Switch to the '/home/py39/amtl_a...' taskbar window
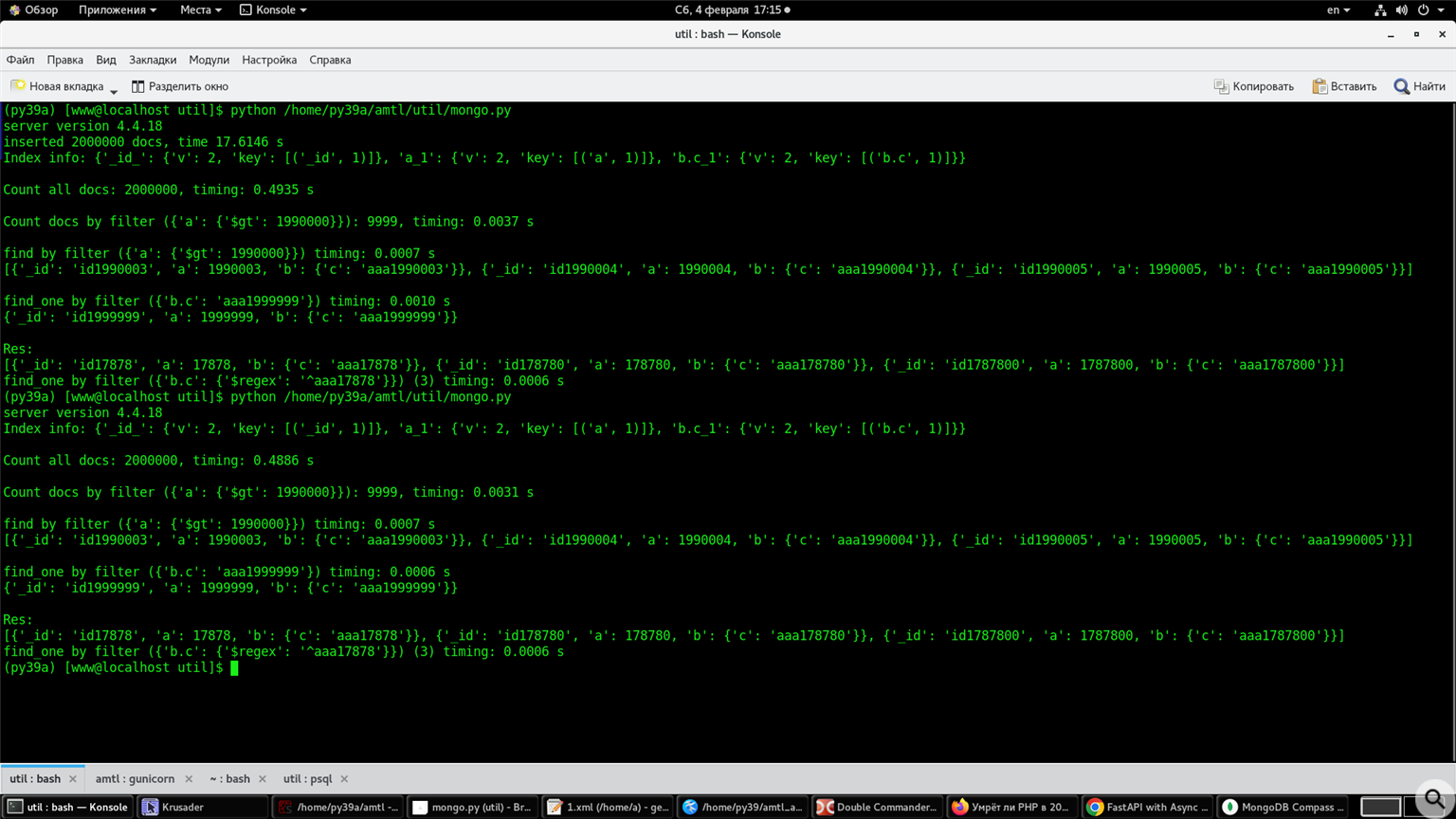Image resolution: width=1456 pixels, height=819 pixels. tap(743, 807)
